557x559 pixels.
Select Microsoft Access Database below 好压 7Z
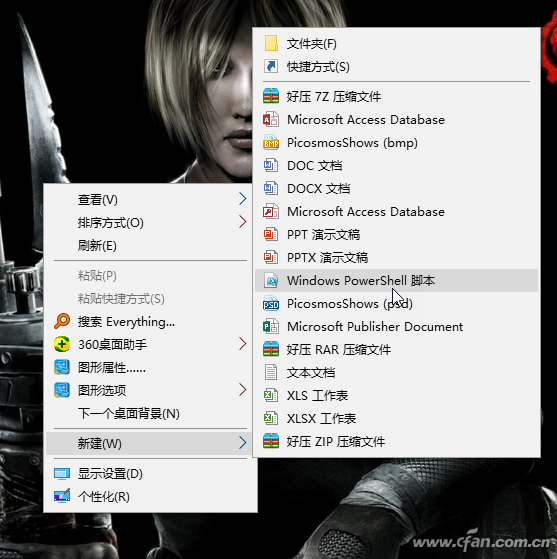point(397,120)
